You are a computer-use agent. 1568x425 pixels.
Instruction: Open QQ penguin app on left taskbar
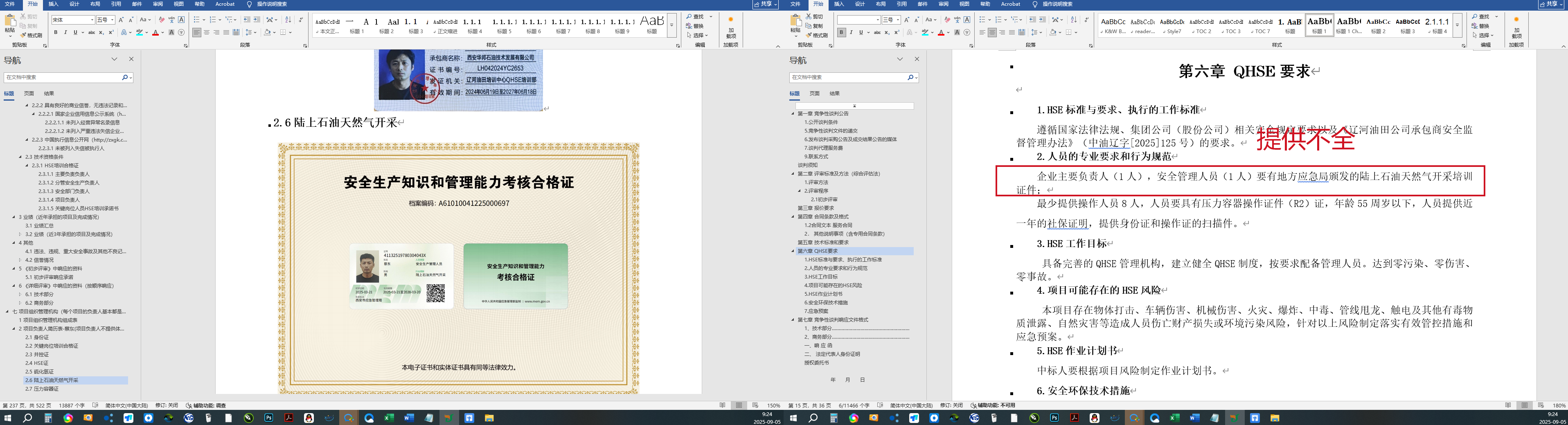click(x=309, y=418)
